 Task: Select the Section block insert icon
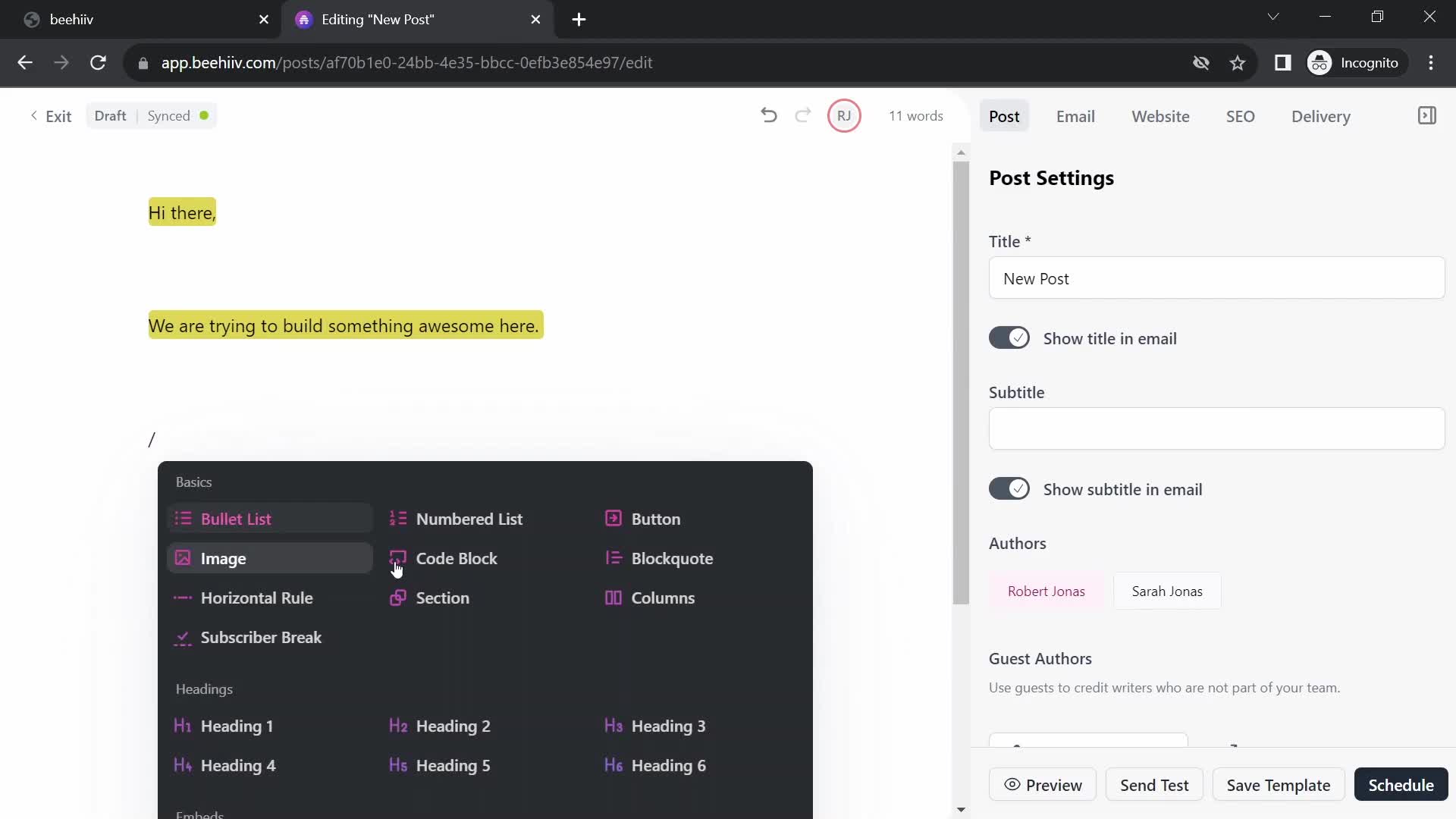coord(397,597)
